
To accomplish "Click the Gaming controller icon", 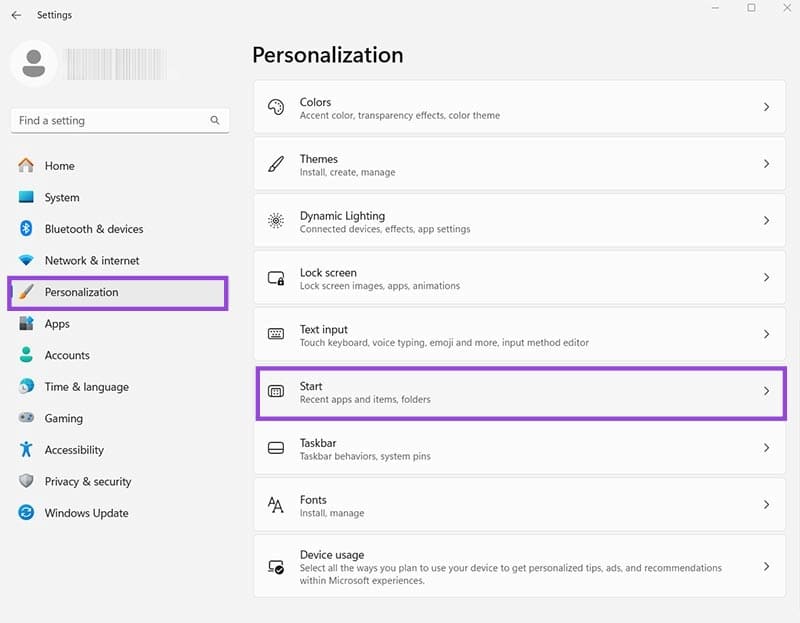I will click(26, 418).
